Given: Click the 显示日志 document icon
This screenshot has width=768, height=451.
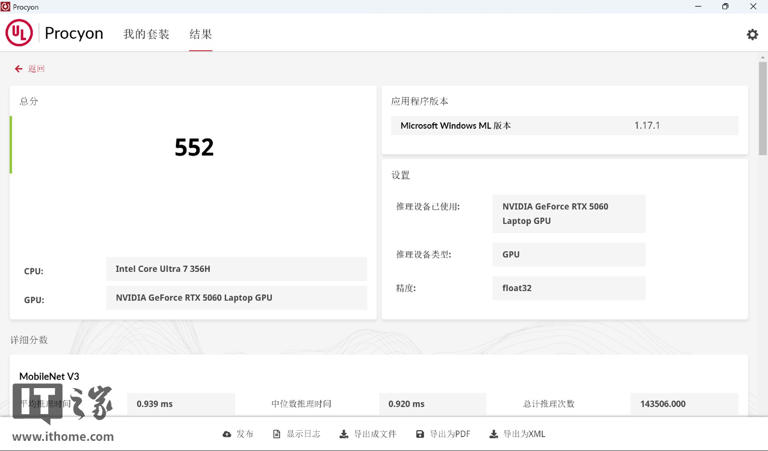Looking at the screenshot, I should [277, 434].
